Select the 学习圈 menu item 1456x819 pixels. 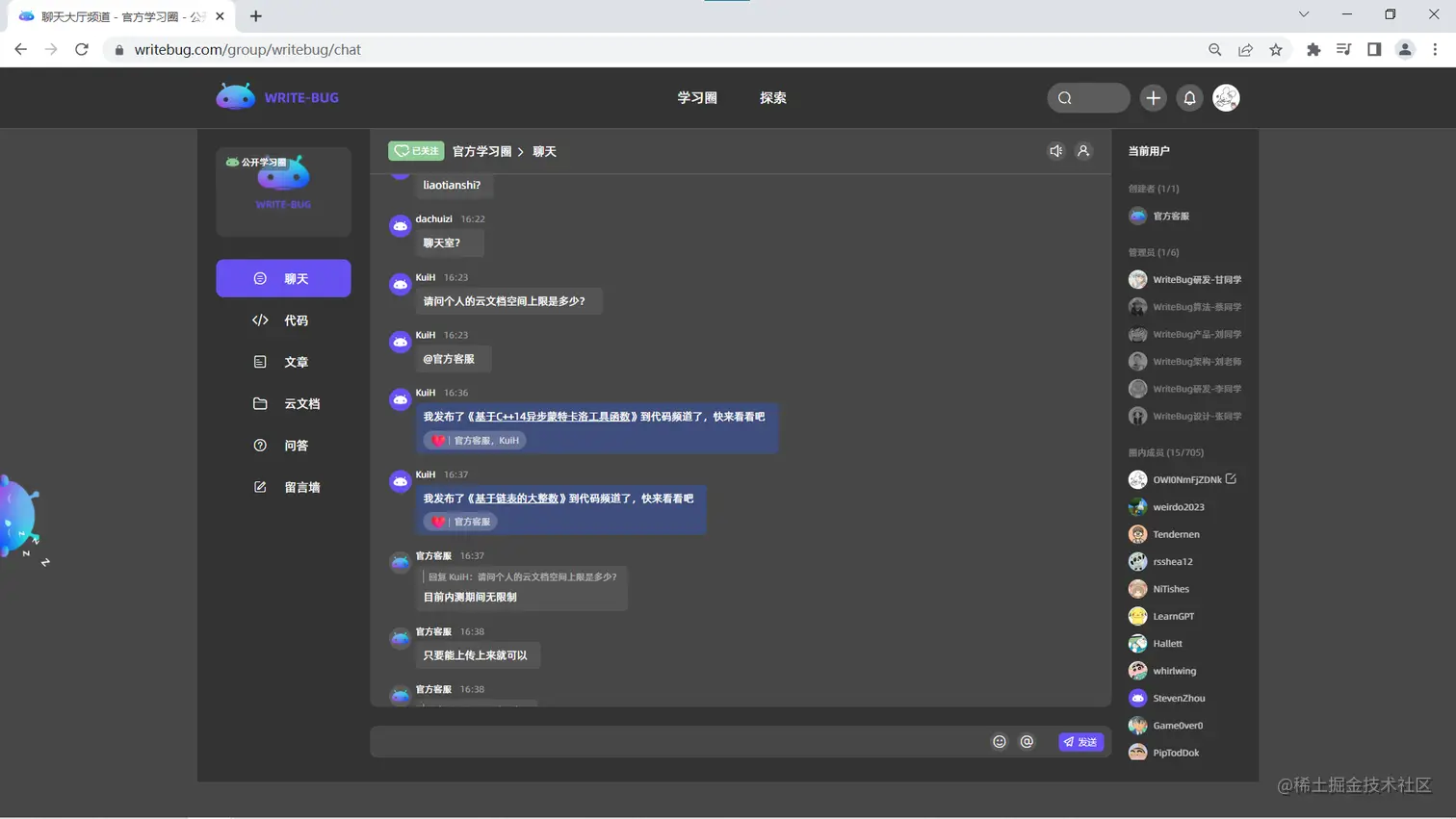click(x=696, y=97)
